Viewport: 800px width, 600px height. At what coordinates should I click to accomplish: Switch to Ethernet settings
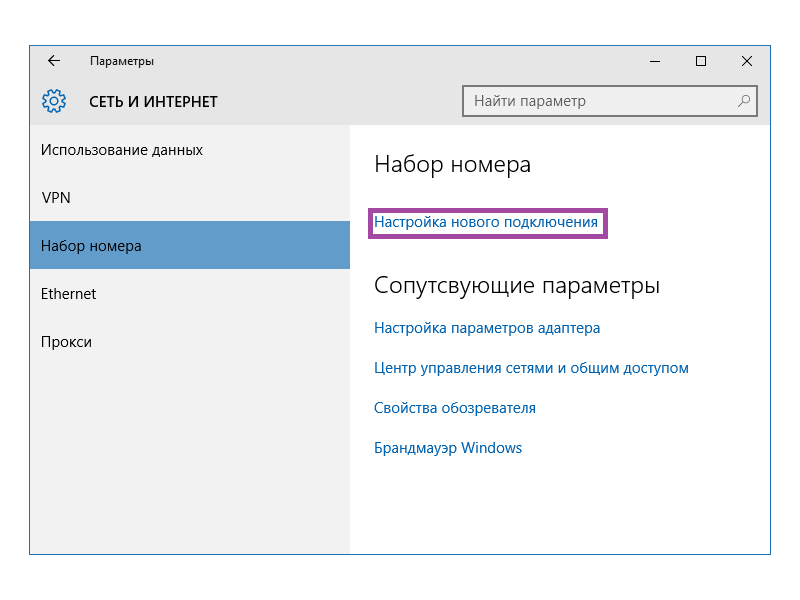click(x=68, y=294)
